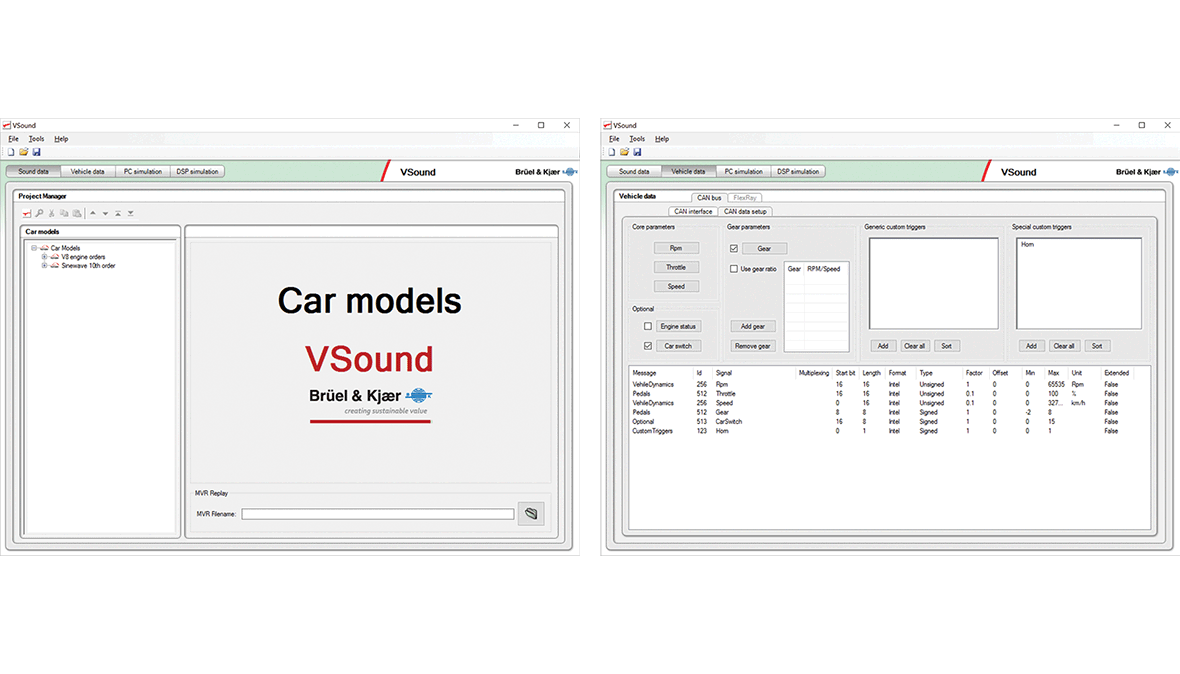
Task: Uncheck the Car switch checkbox
Action: [x=648, y=346]
